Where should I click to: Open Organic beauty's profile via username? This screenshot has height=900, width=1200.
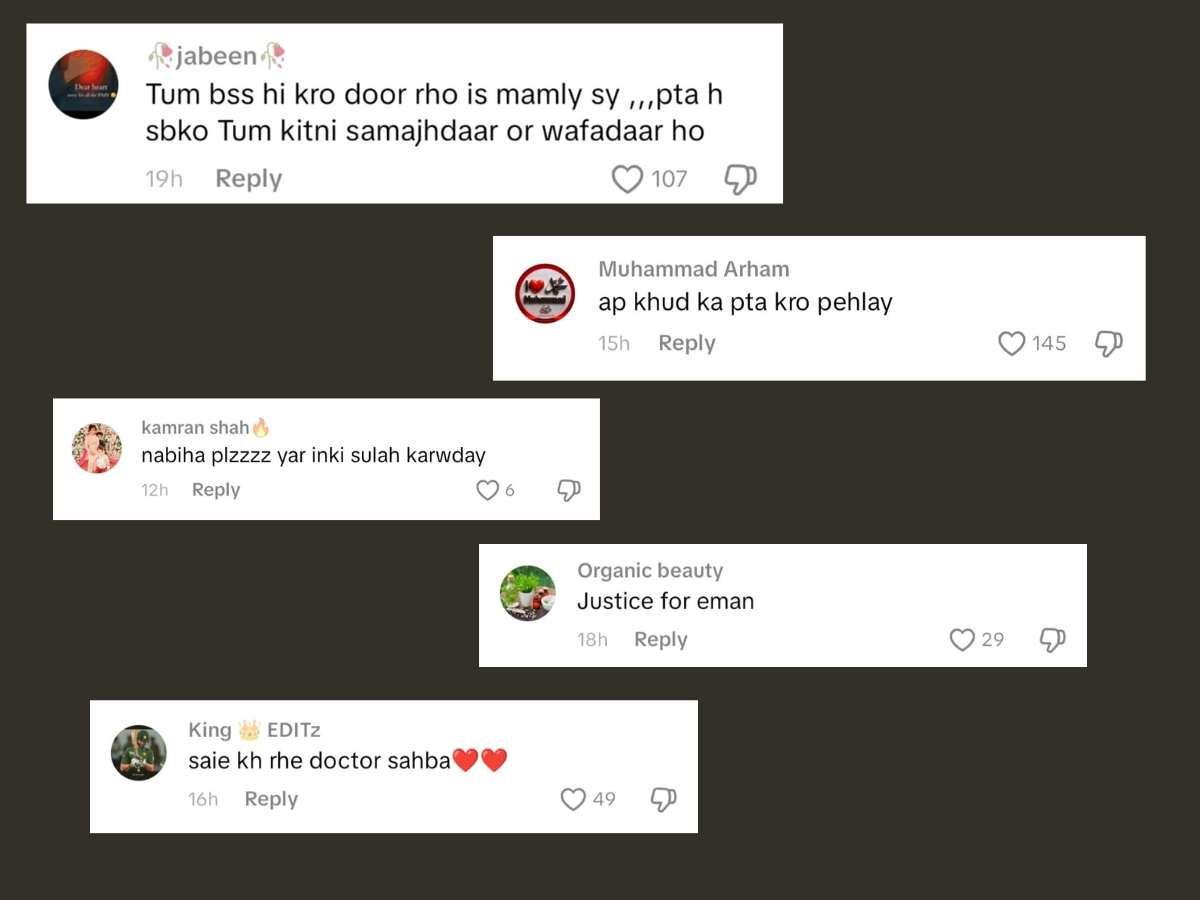click(650, 571)
